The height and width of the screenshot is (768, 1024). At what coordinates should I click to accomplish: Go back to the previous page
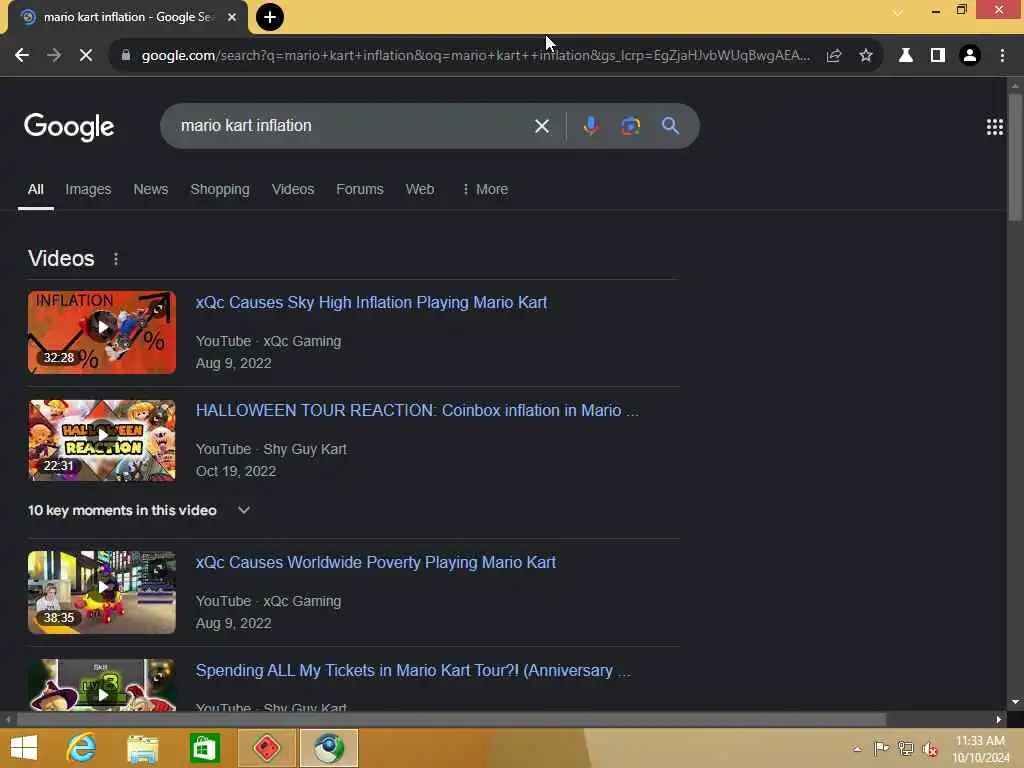pos(22,56)
